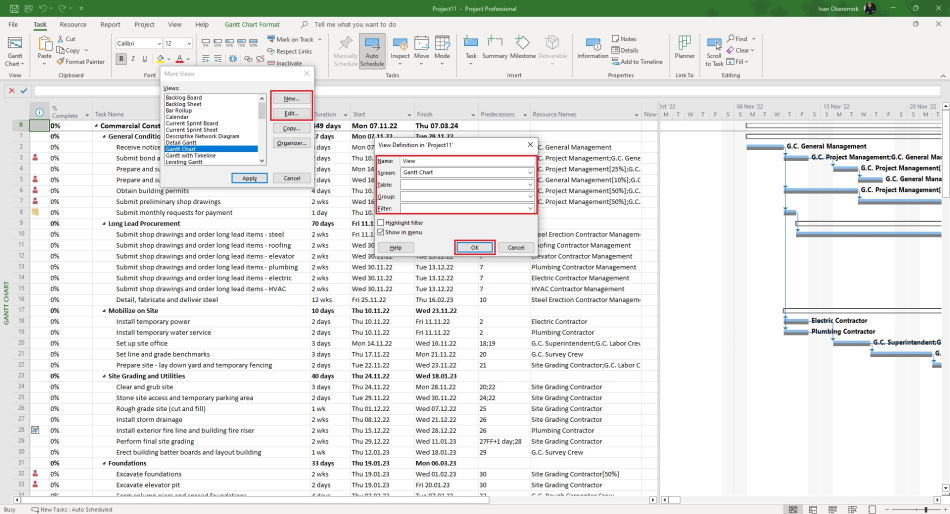
Task: Toggle the Highlight filter checkbox
Action: point(380,222)
